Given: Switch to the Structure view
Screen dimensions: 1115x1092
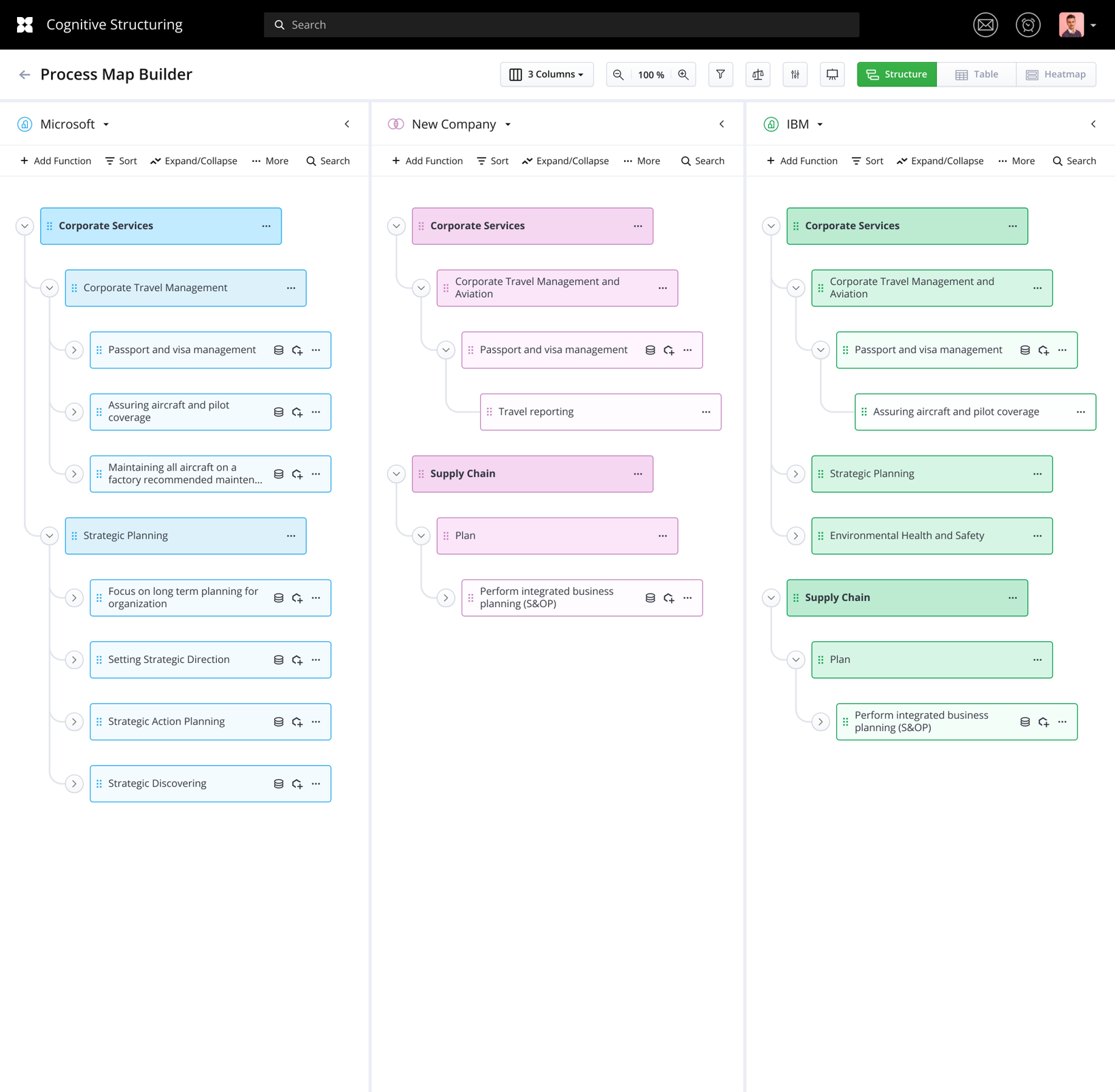Looking at the screenshot, I should pyautogui.click(x=897, y=75).
